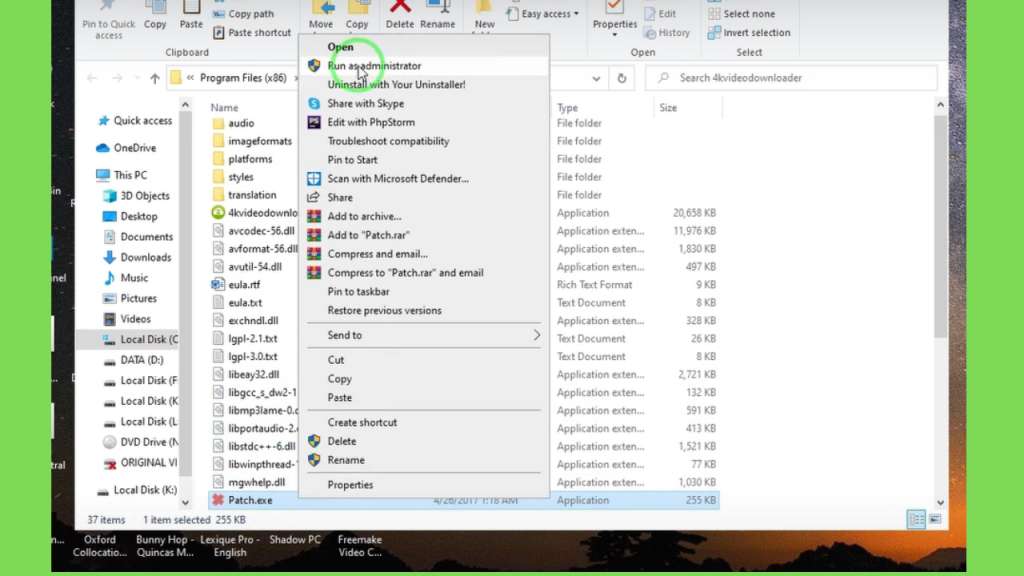Sort by the Type column header

click(568, 108)
